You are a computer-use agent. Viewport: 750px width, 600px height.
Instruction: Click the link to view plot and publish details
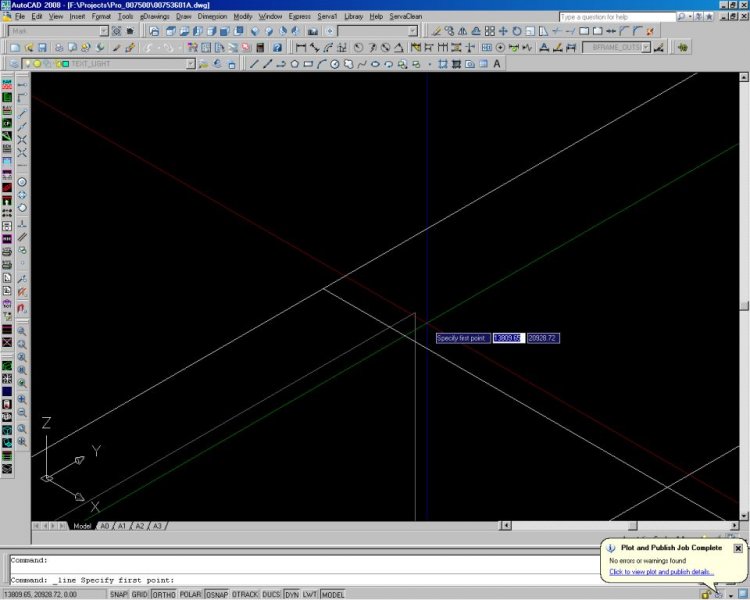(660, 572)
